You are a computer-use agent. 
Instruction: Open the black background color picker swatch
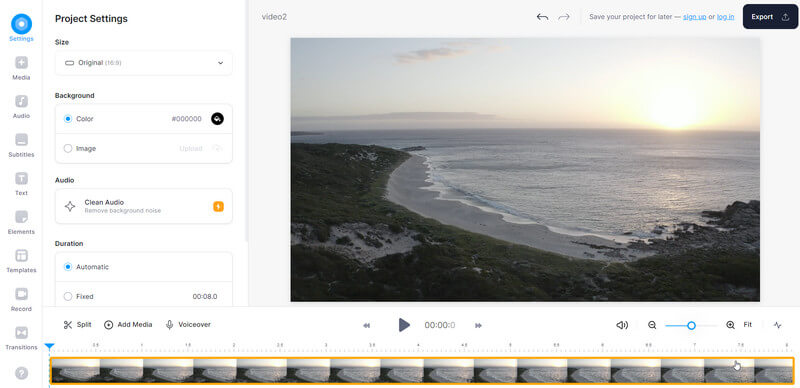(217, 119)
